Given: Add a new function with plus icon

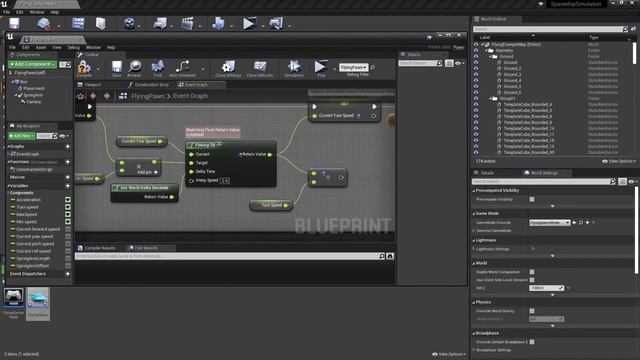Looking at the screenshot, I should click(x=68, y=162).
